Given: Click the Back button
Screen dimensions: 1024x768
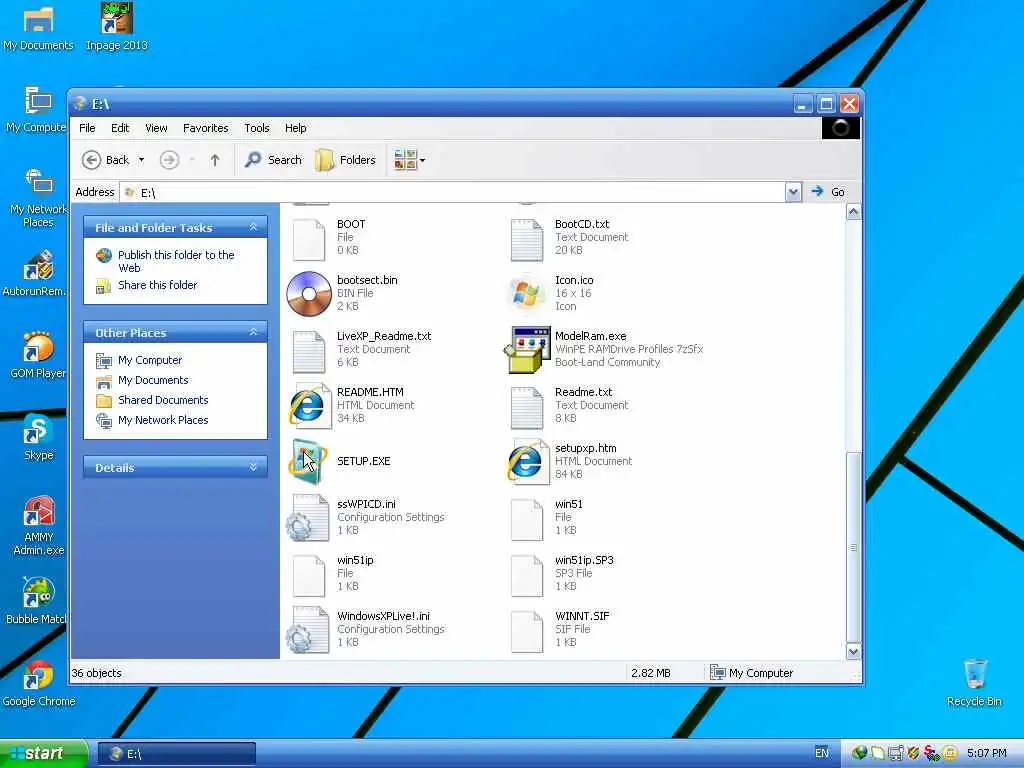Looking at the screenshot, I should coord(106,160).
